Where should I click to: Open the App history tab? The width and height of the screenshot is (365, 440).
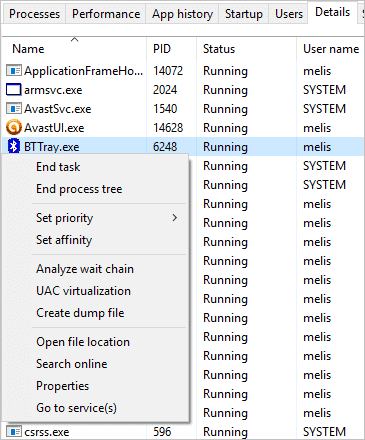(x=182, y=14)
